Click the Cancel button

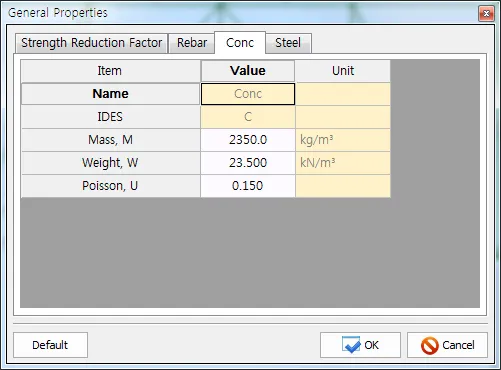[x=447, y=345]
